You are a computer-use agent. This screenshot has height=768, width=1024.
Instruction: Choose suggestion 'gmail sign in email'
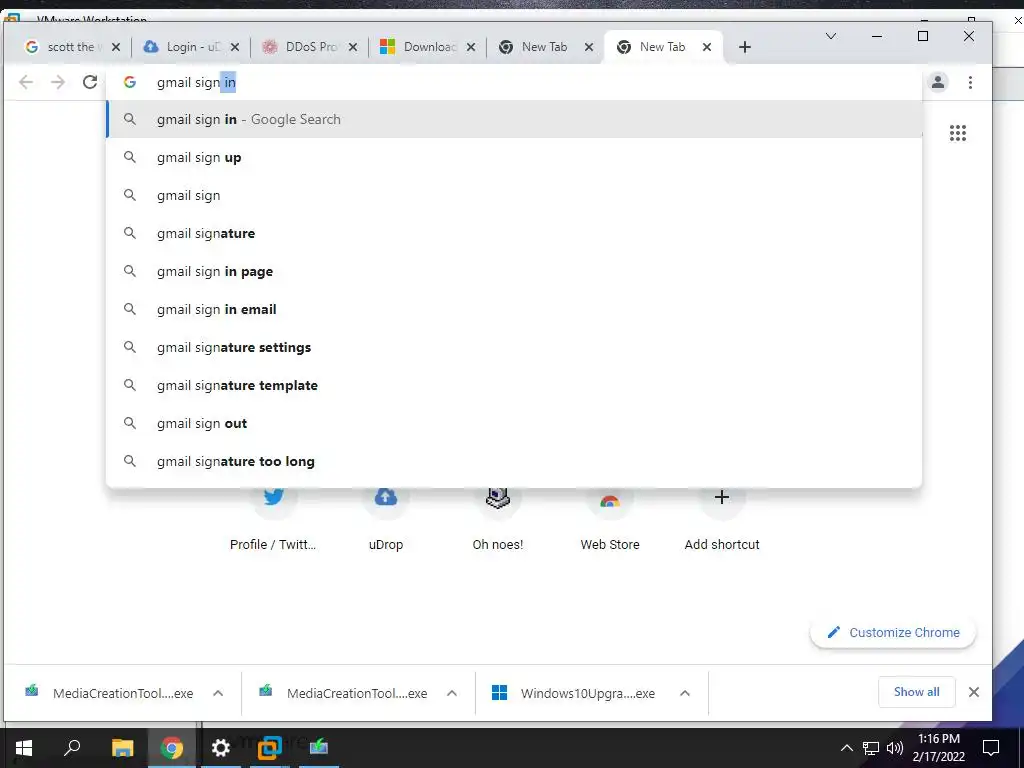pyautogui.click(x=514, y=309)
